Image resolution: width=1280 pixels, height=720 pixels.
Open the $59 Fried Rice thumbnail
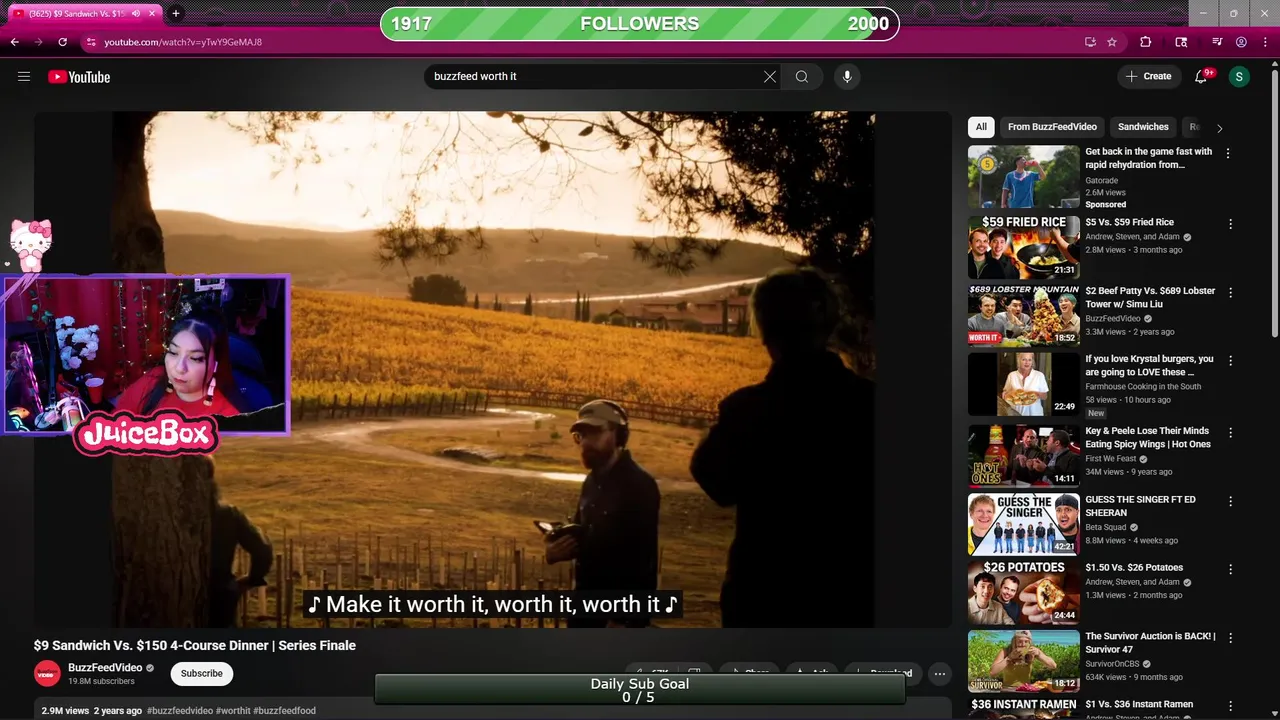[x=1024, y=246]
